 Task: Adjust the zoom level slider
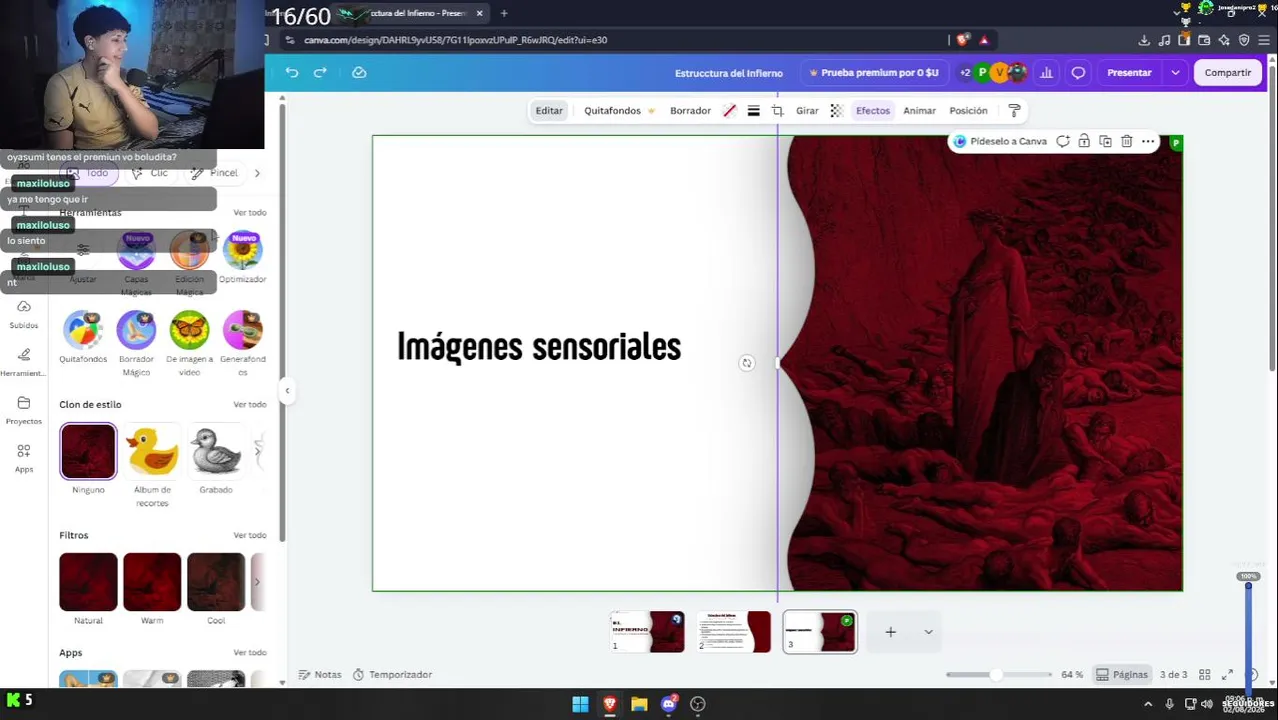click(998, 675)
